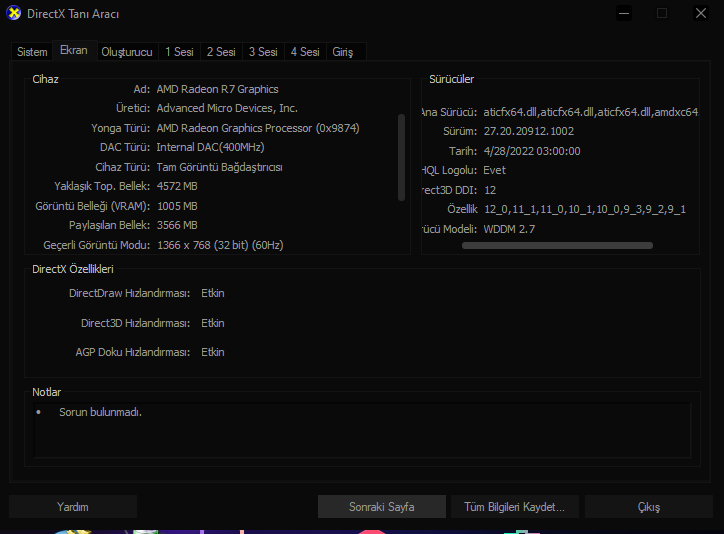
Task: Click the Sonraki Sayfa button
Action: click(x=382, y=507)
